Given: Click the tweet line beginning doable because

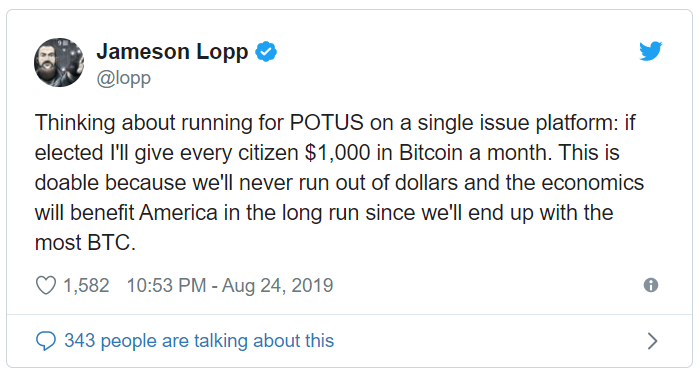Looking at the screenshot, I should (x=339, y=183).
